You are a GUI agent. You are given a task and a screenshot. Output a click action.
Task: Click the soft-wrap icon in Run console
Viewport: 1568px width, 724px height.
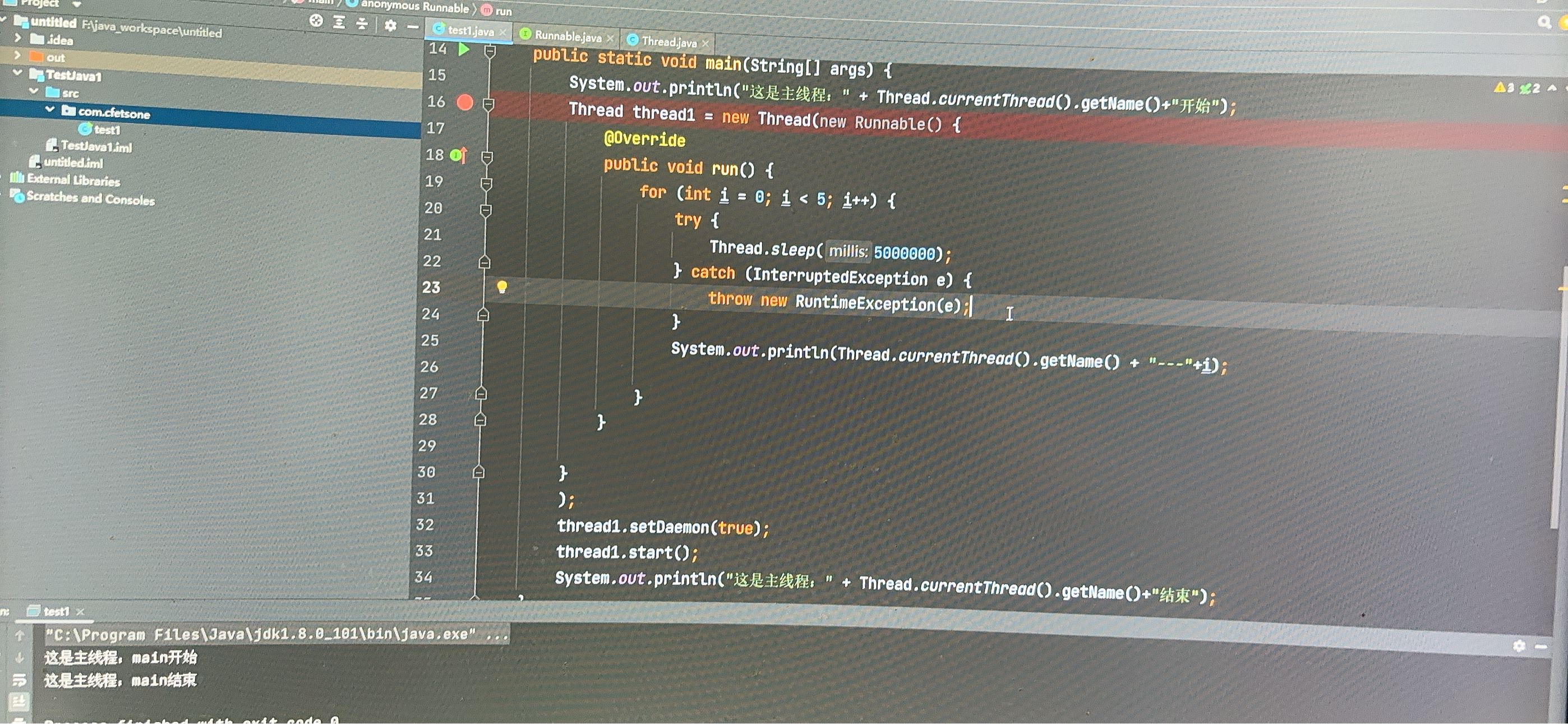point(19,680)
